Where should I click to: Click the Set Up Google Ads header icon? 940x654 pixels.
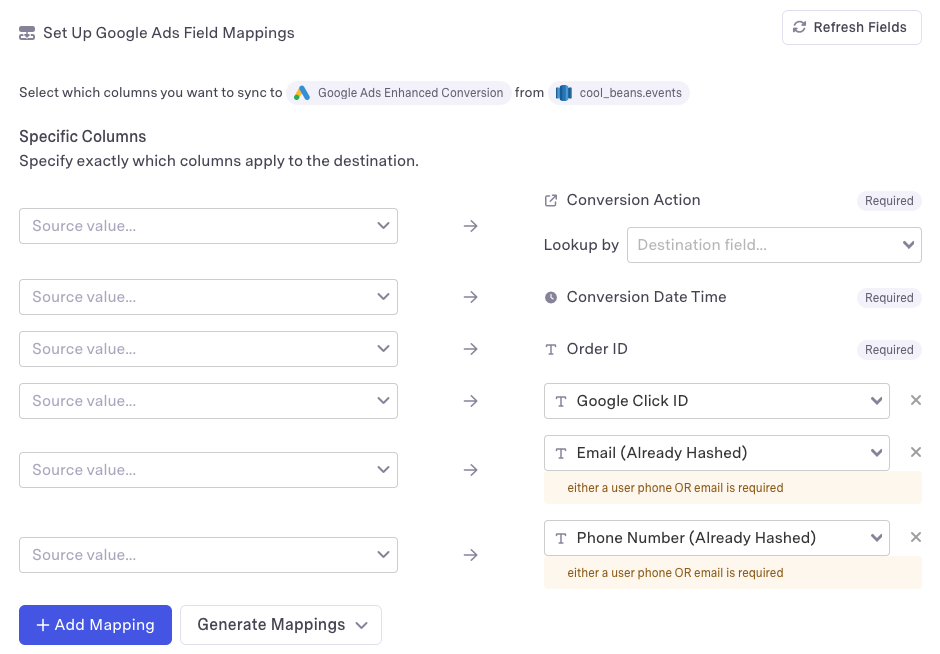pos(27,33)
